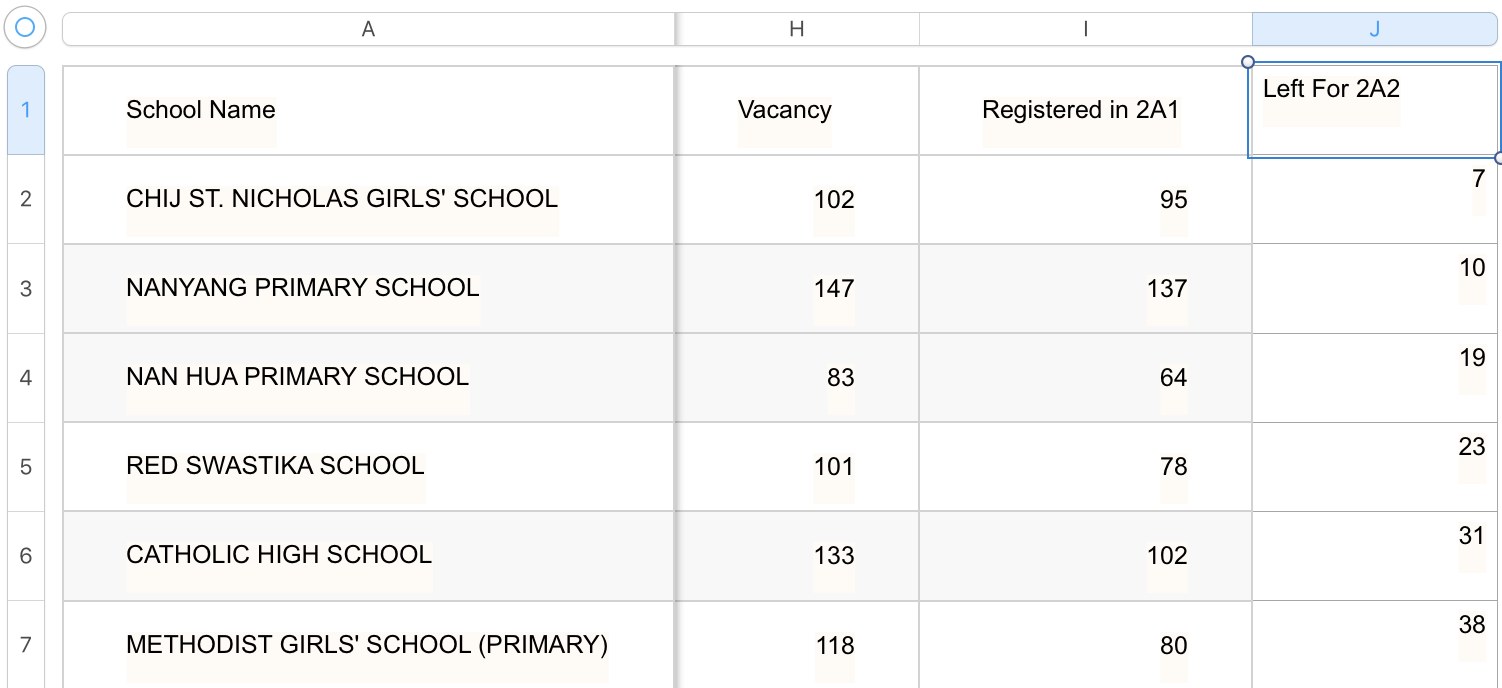Select row 4 header
Screen dimensions: 1502x688
coord(26,378)
